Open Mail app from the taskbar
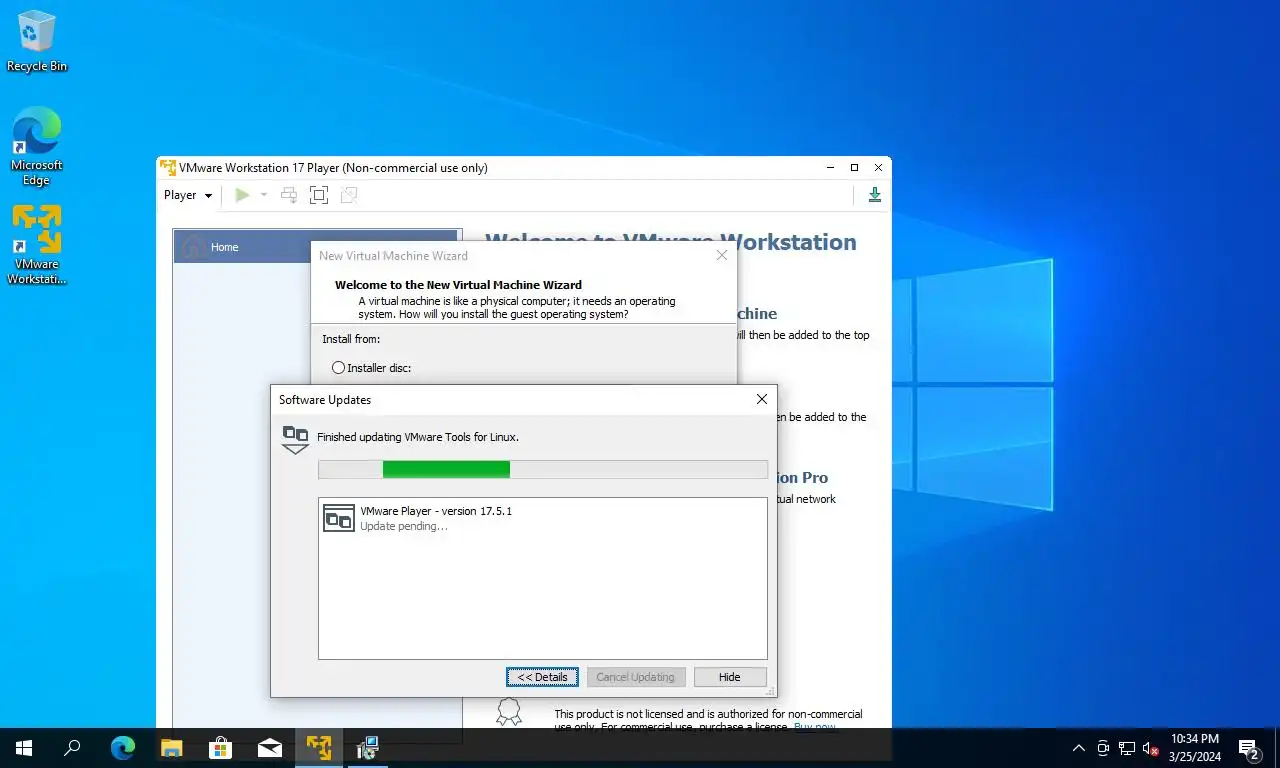Image resolution: width=1280 pixels, height=768 pixels. pos(270,748)
